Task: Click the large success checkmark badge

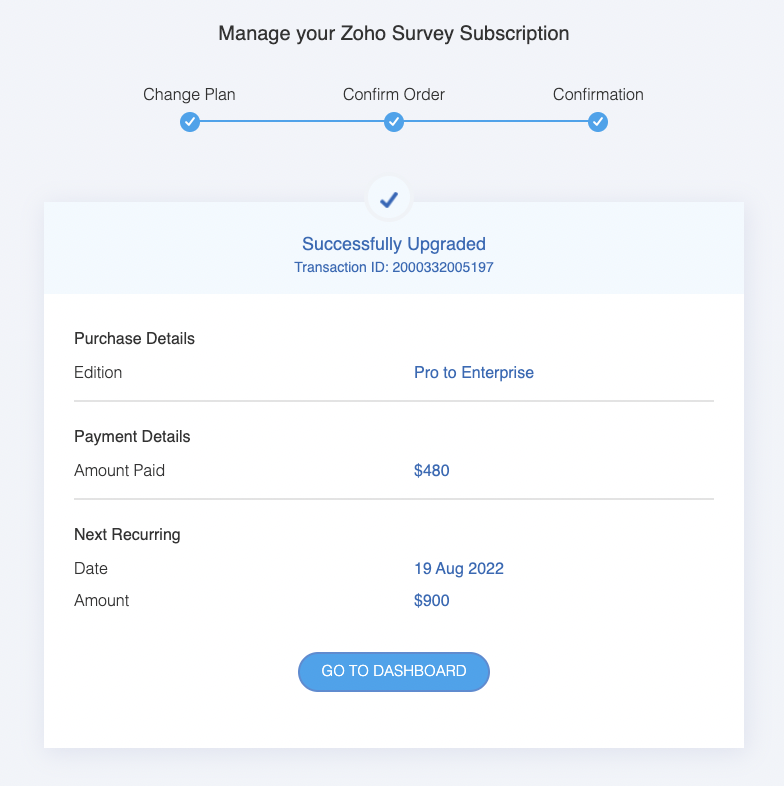Action: 389,198
